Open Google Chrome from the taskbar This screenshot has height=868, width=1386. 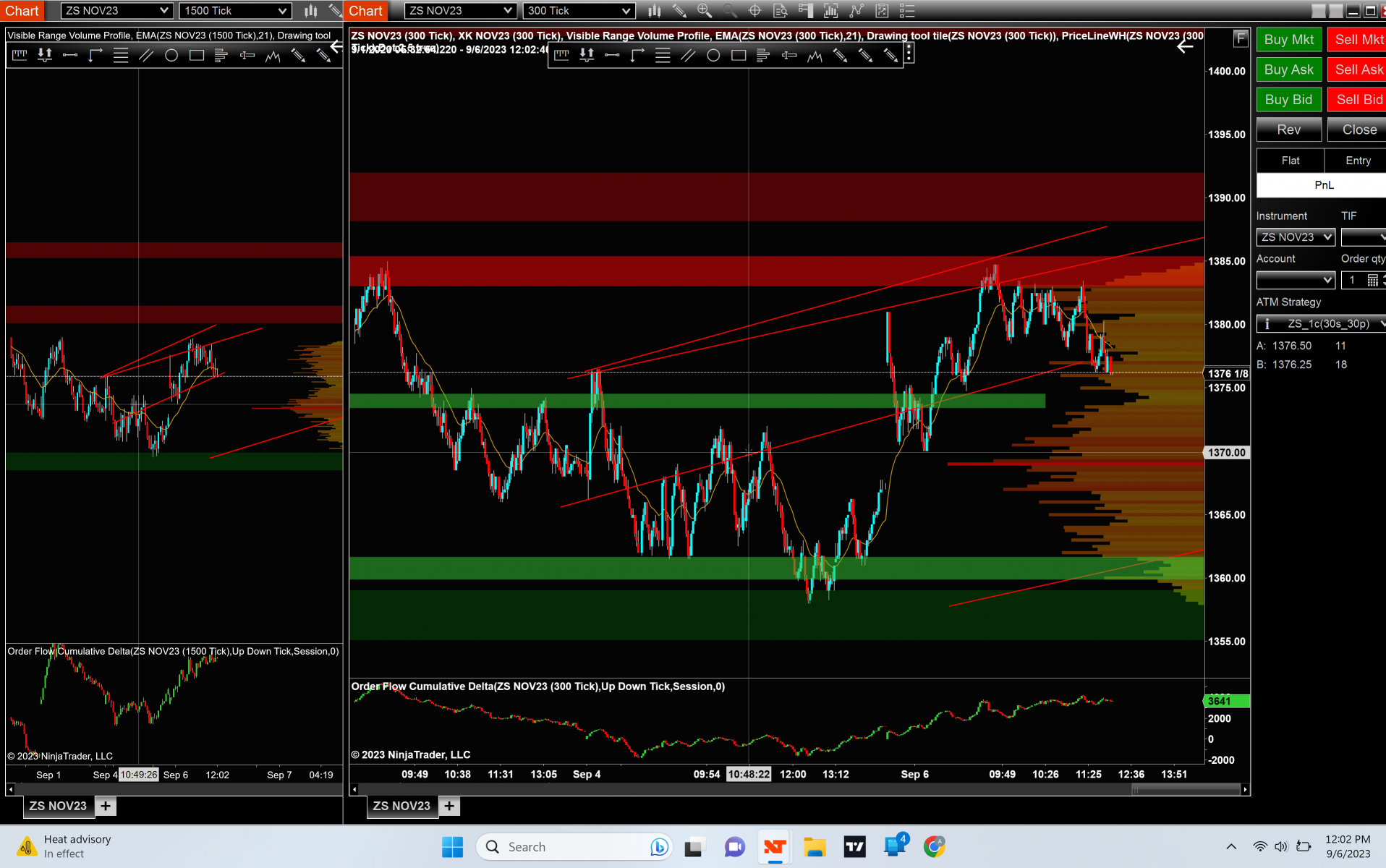[x=935, y=846]
